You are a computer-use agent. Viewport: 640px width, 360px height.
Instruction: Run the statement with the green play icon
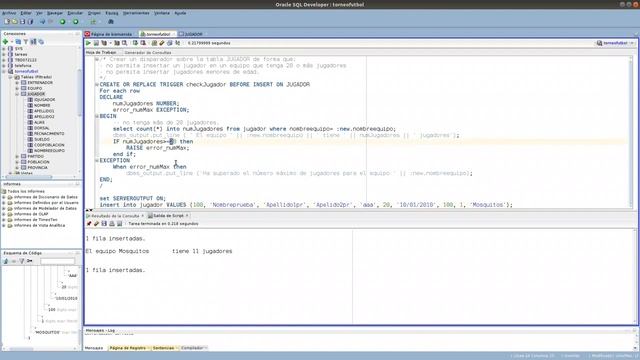88,43
